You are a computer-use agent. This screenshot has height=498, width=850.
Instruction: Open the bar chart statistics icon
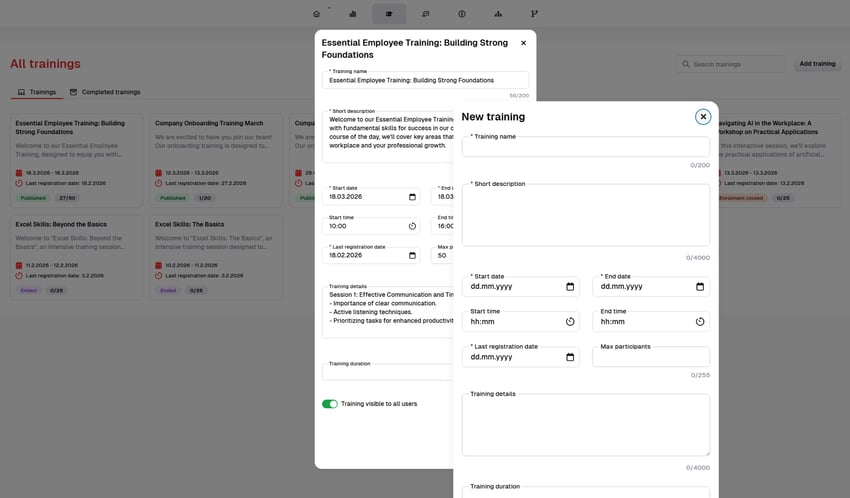click(353, 14)
